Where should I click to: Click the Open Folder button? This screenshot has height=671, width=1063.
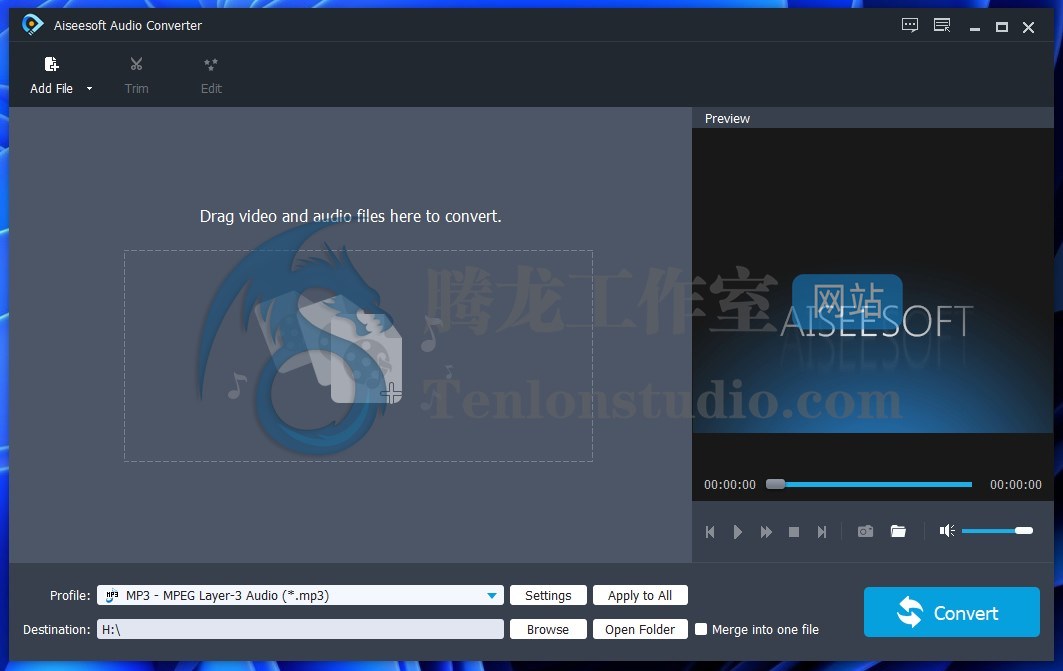click(x=640, y=629)
